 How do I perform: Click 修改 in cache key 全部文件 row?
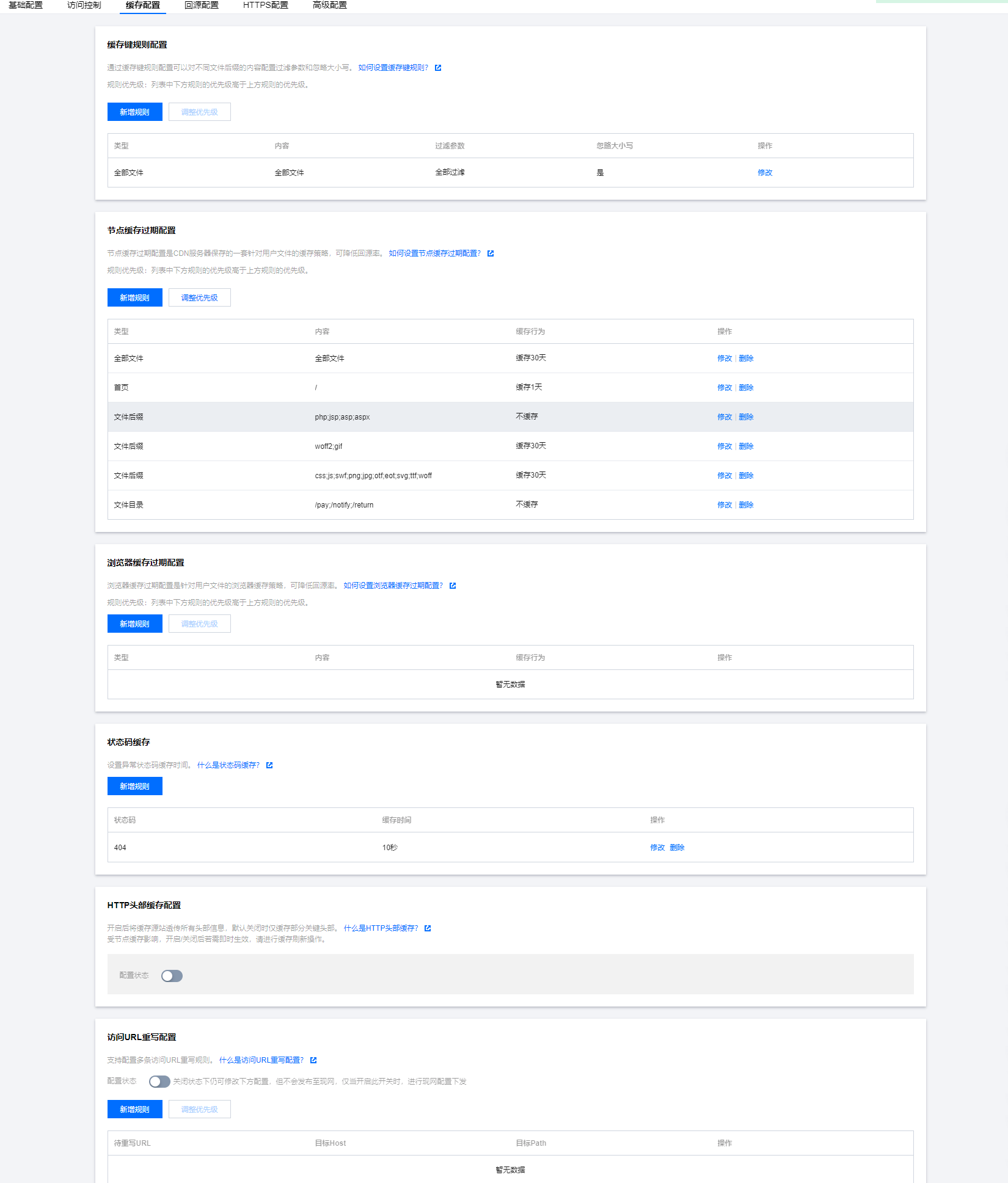765,173
